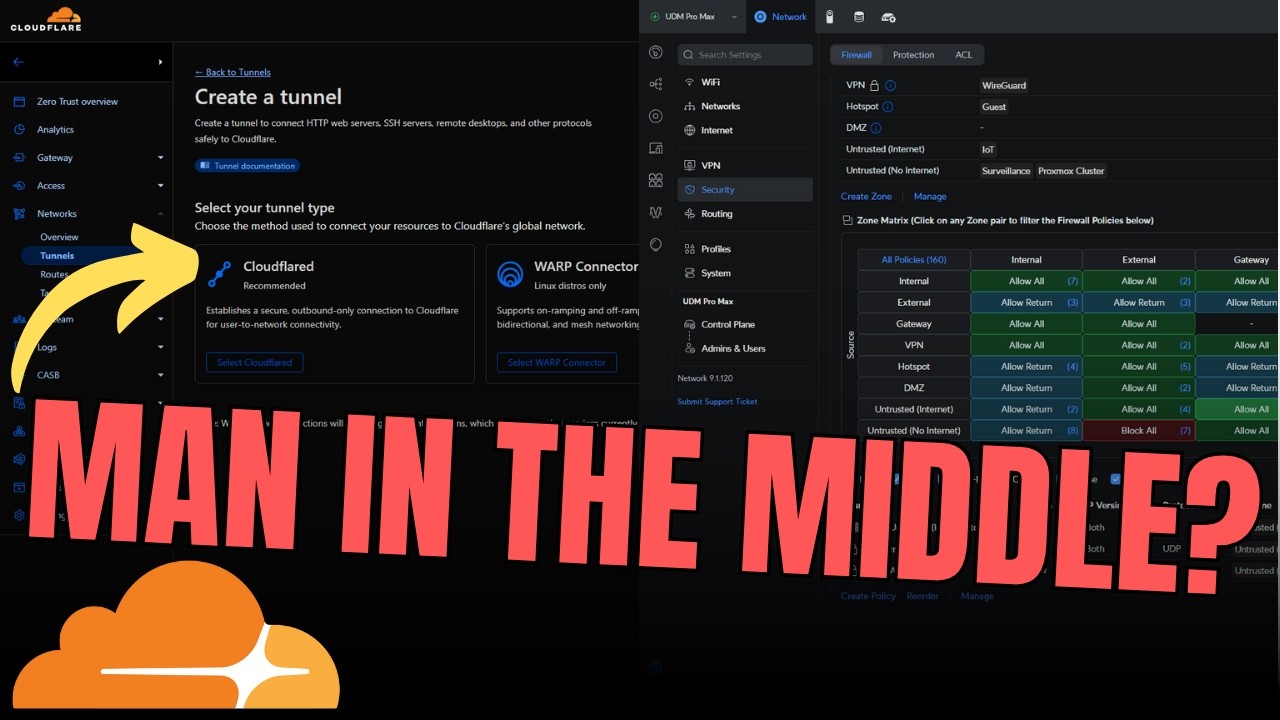Click the Gateway sidebar icon in Cloudflare
1280x720 pixels.
(x=19, y=158)
